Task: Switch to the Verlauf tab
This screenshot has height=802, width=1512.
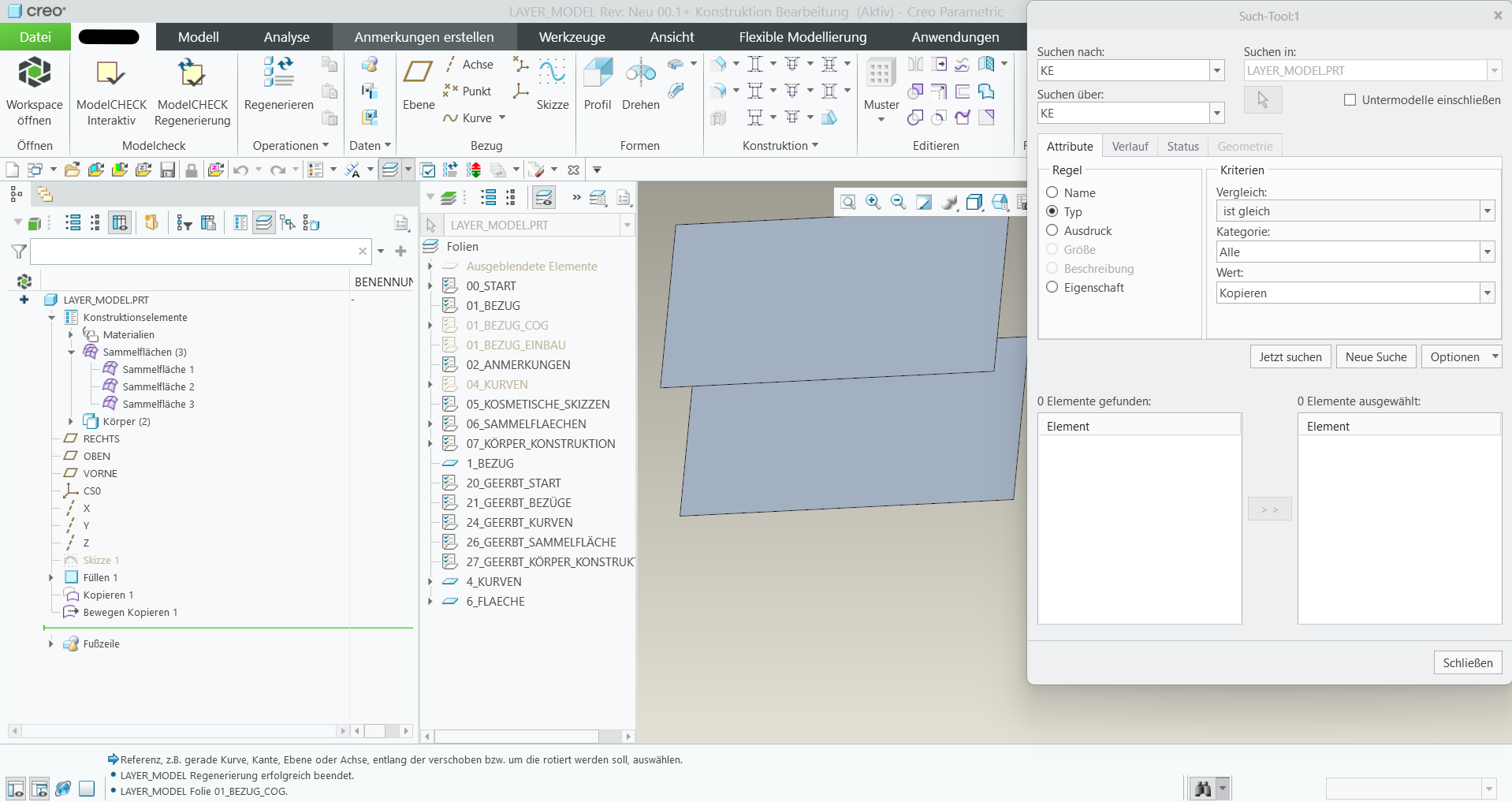Action: tap(1130, 147)
